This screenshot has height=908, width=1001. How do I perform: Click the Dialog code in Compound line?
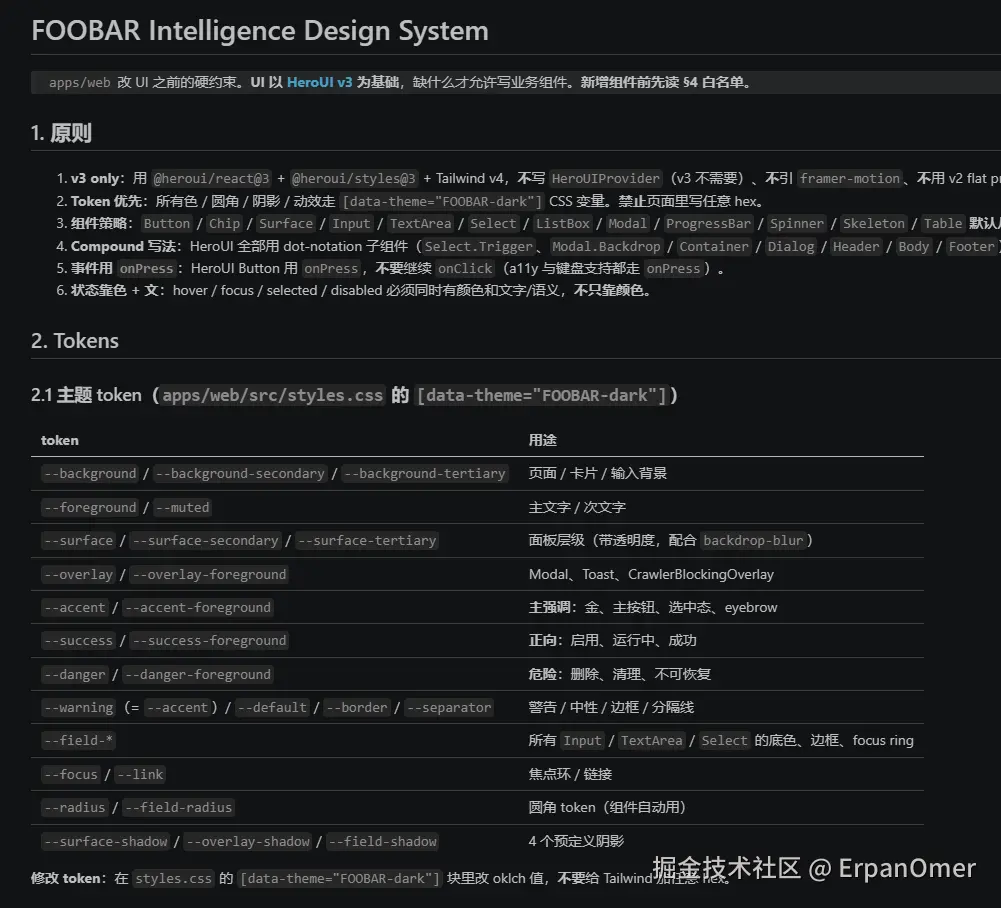click(790, 246)
